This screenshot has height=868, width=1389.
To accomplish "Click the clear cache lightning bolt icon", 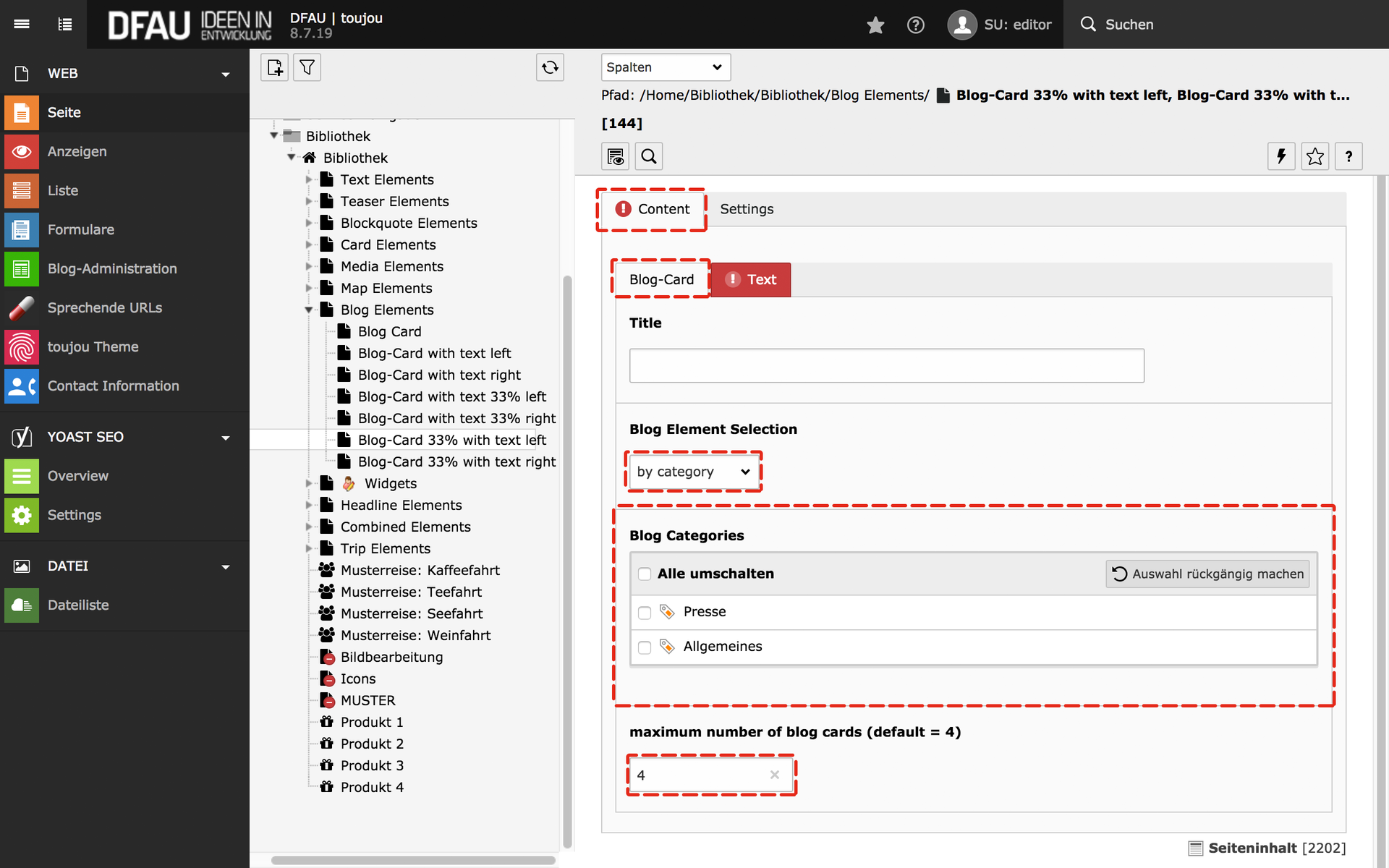I will pyautogui.click(x=1281, y=156).
